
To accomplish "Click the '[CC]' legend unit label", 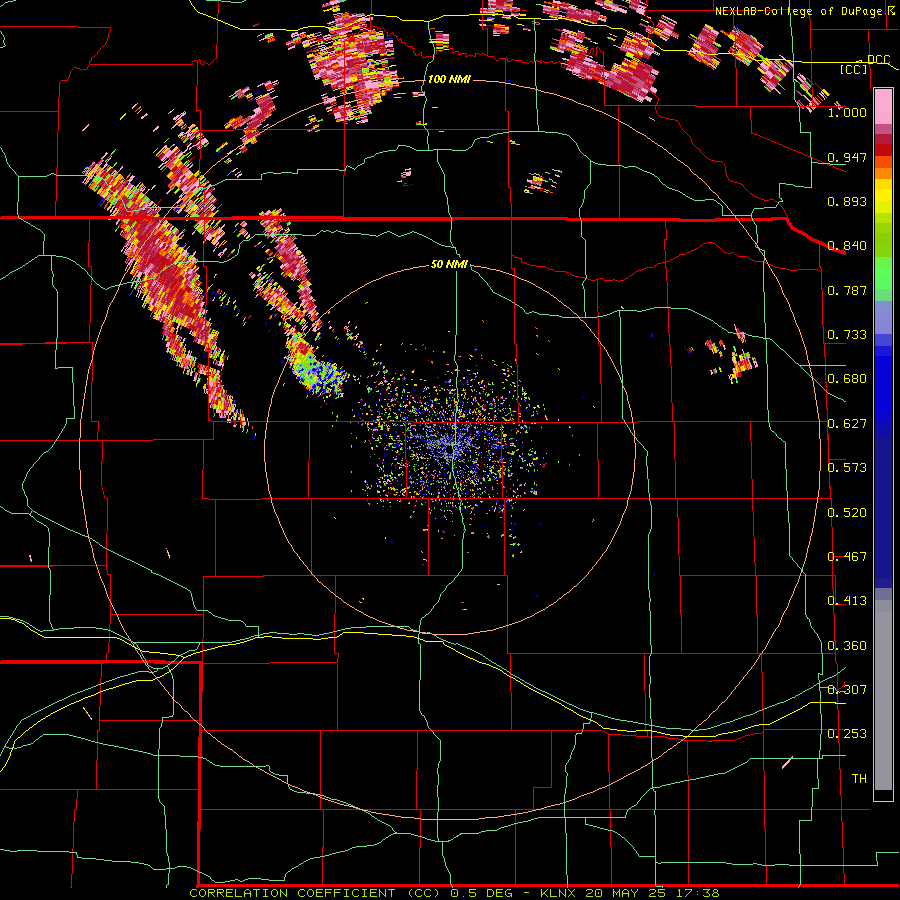I will coord(854,69).
